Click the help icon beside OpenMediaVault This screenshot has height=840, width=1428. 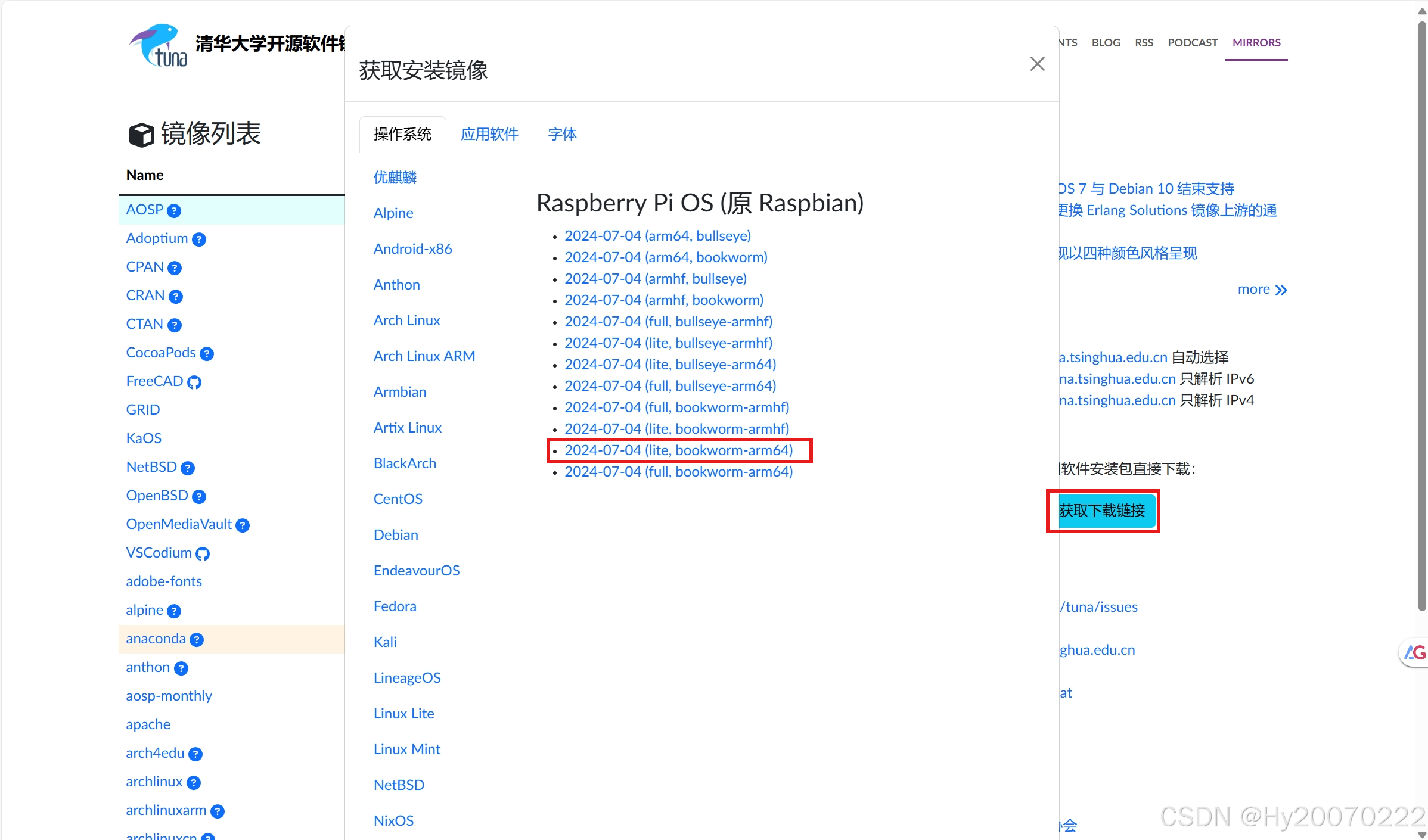(243, 525)
